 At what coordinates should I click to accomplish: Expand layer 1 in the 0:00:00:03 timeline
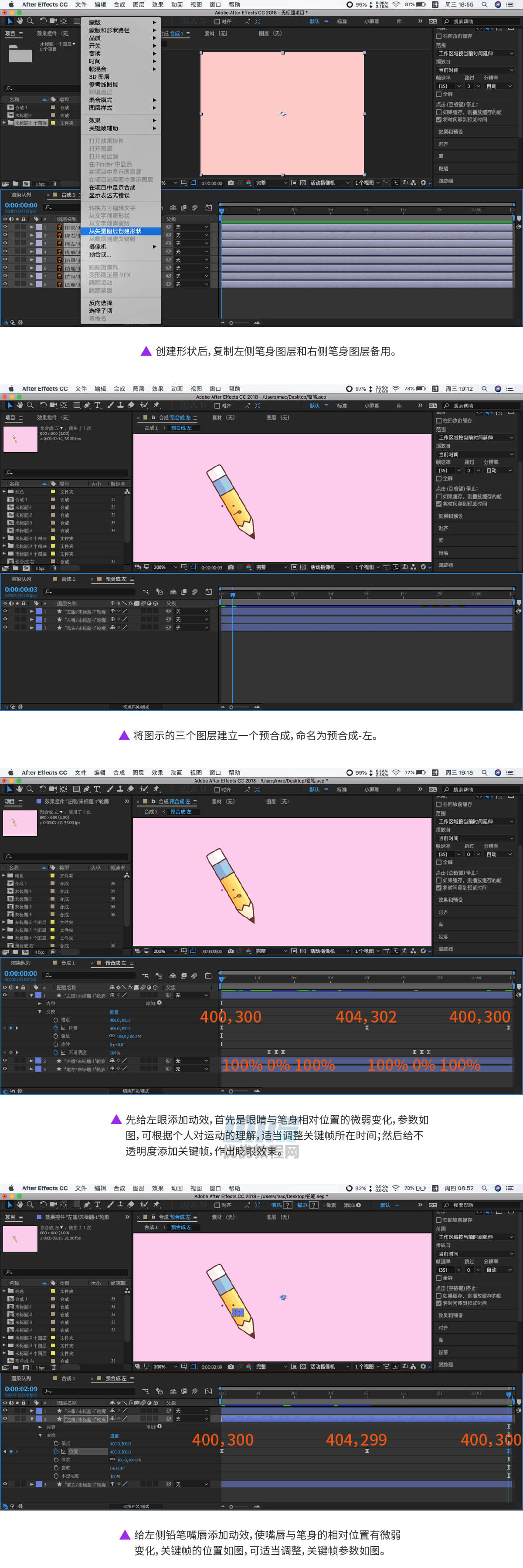click(x=32, y=611)
